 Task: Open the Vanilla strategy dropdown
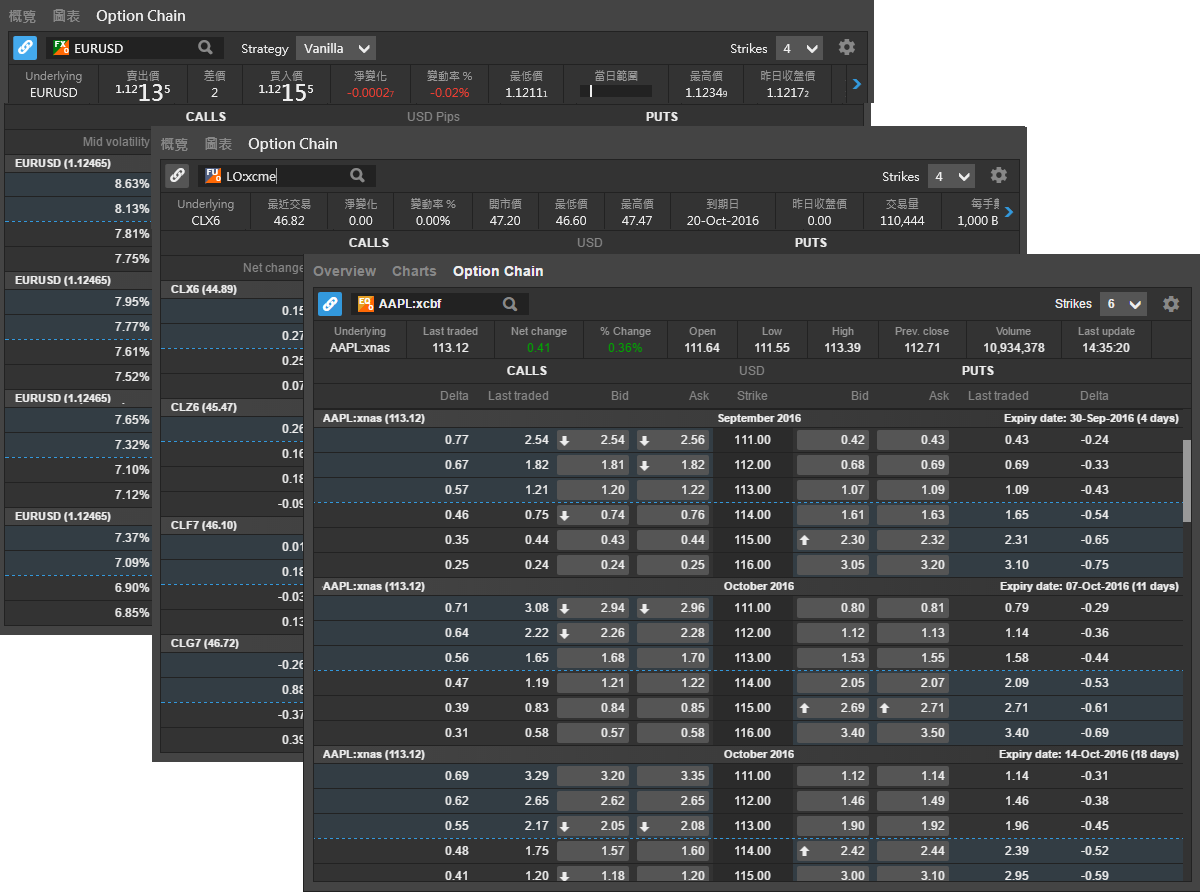tap(336, 48)
